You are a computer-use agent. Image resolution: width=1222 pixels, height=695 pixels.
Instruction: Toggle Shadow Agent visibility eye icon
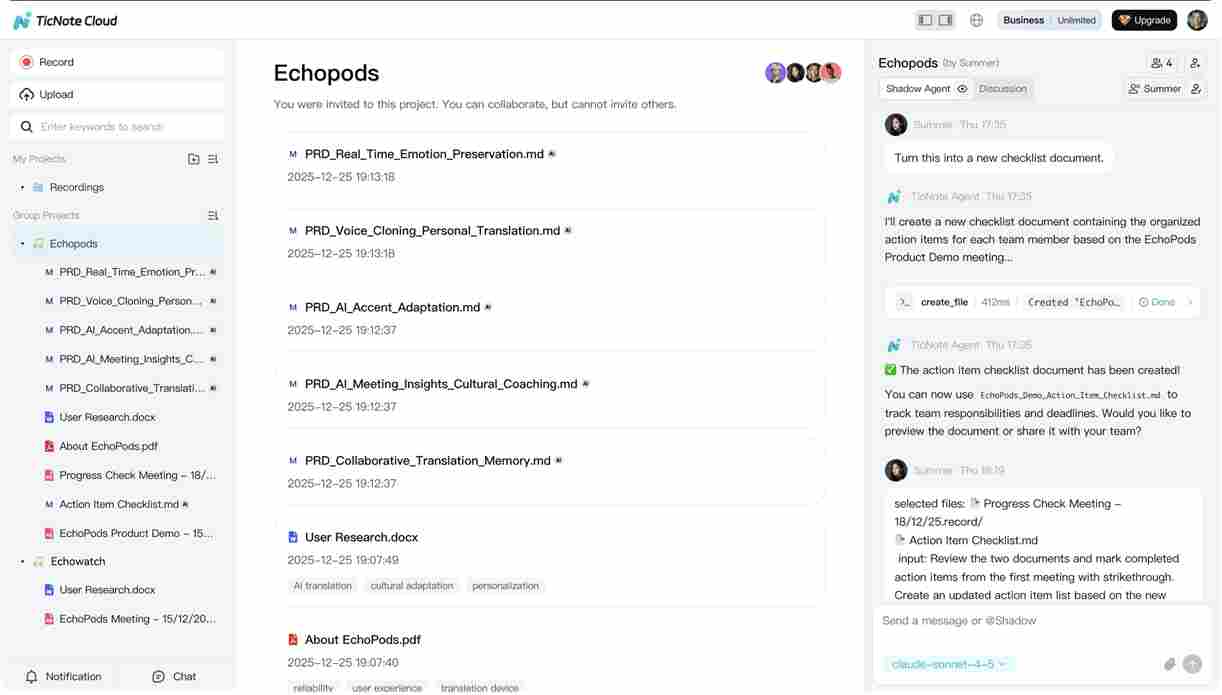tap(961, 88)
